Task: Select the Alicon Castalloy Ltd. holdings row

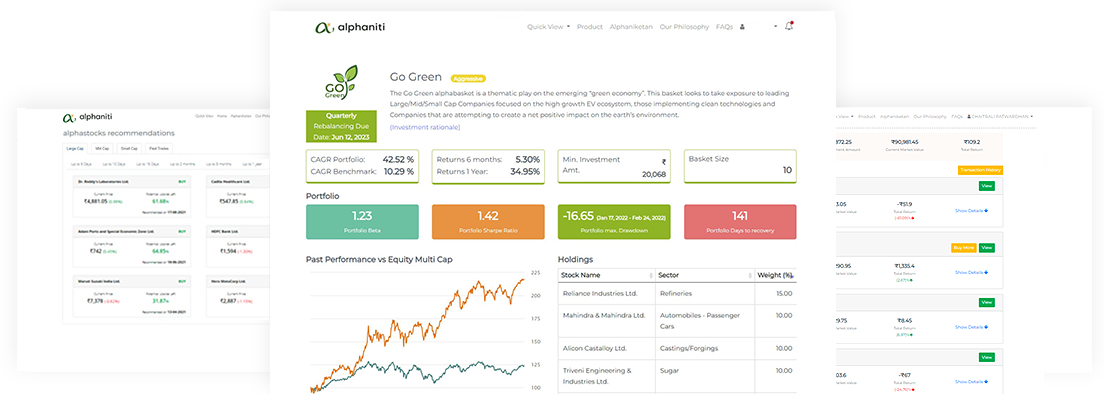Action: [x=677, y=348]
